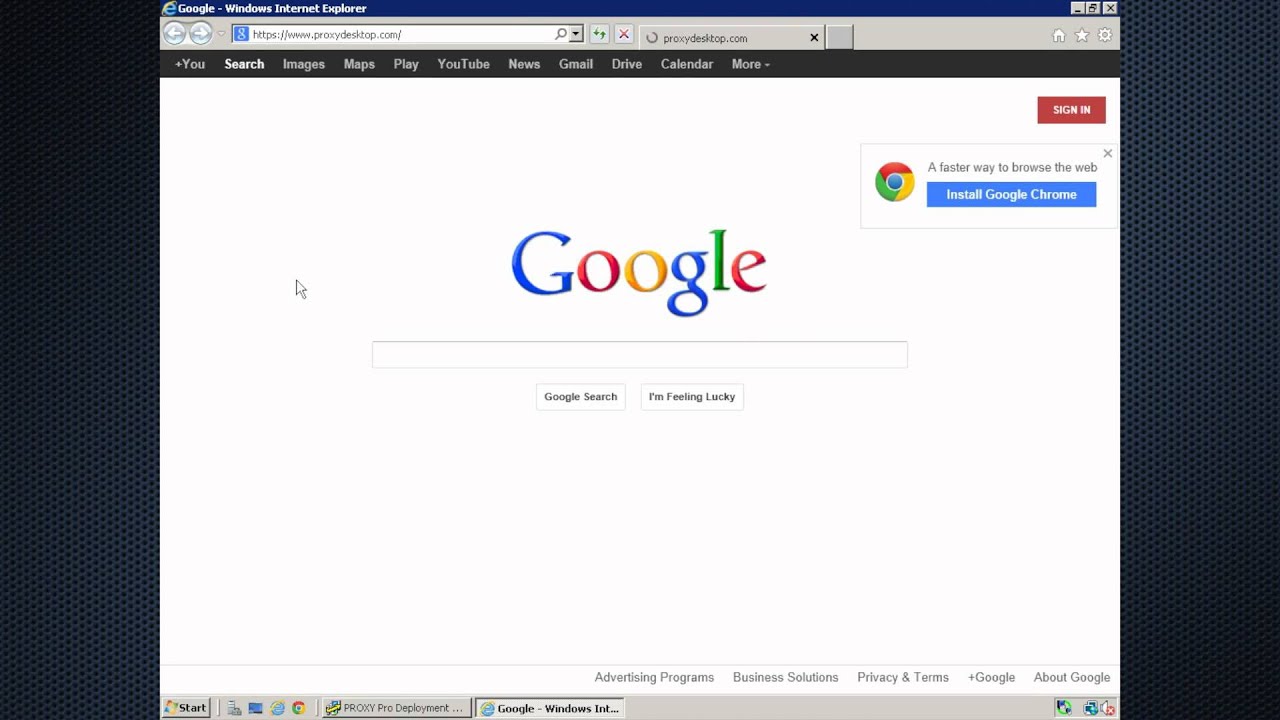Close the proxydesktop.com tab
The image size is (1280, 720).
pos(814,38)
